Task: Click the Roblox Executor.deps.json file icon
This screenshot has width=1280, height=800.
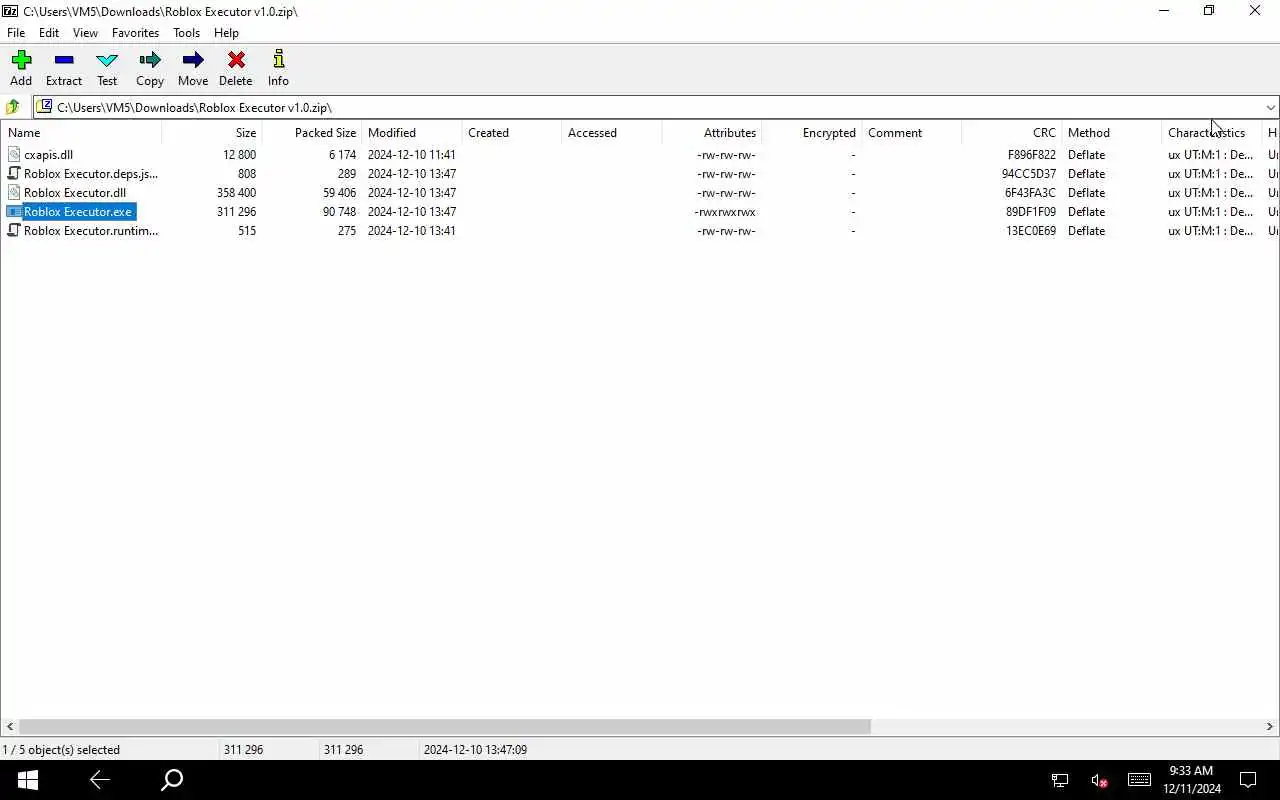Action: pos(14,173)
